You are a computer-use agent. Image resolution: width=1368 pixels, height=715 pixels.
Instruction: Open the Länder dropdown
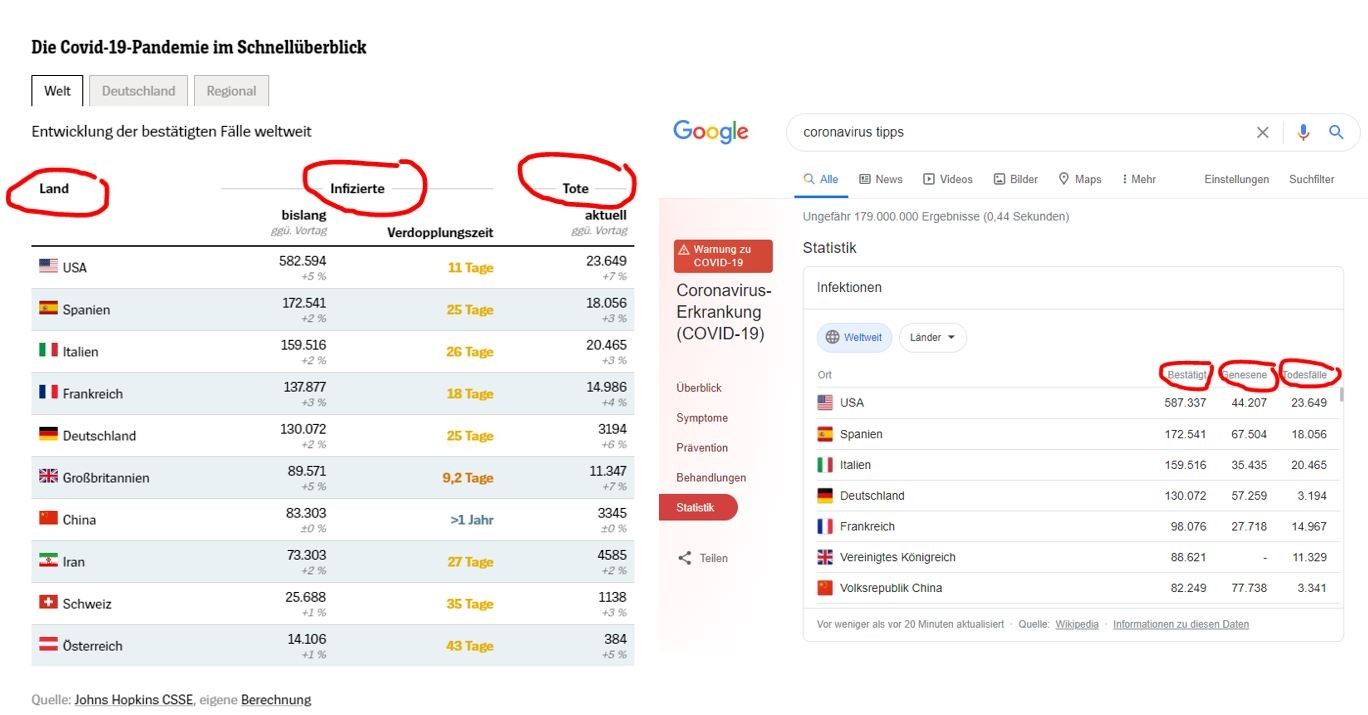(932, 337)
